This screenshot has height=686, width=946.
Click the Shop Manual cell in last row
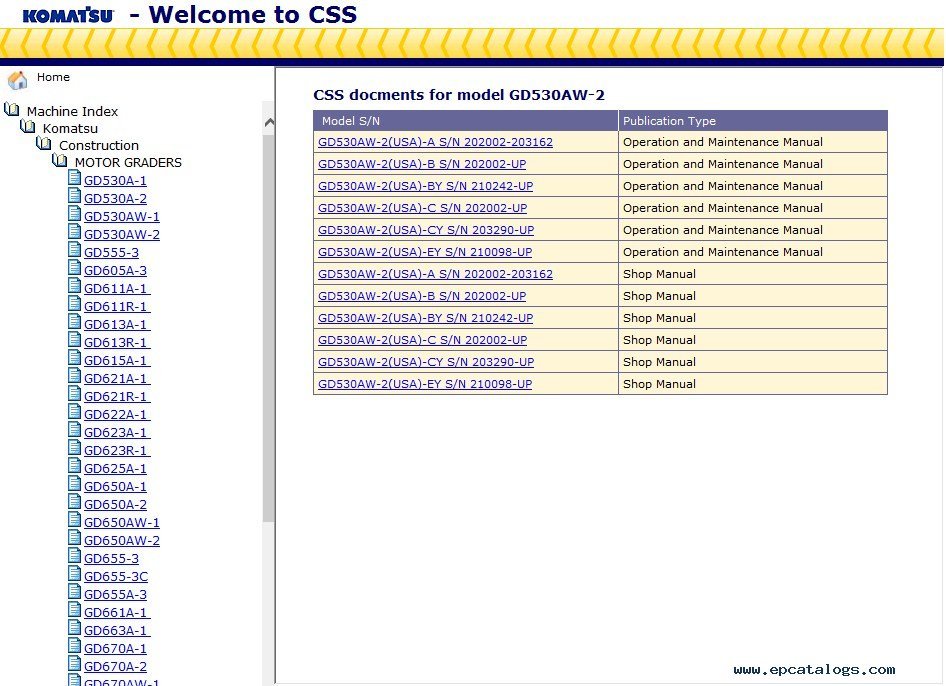pos(753,384)
